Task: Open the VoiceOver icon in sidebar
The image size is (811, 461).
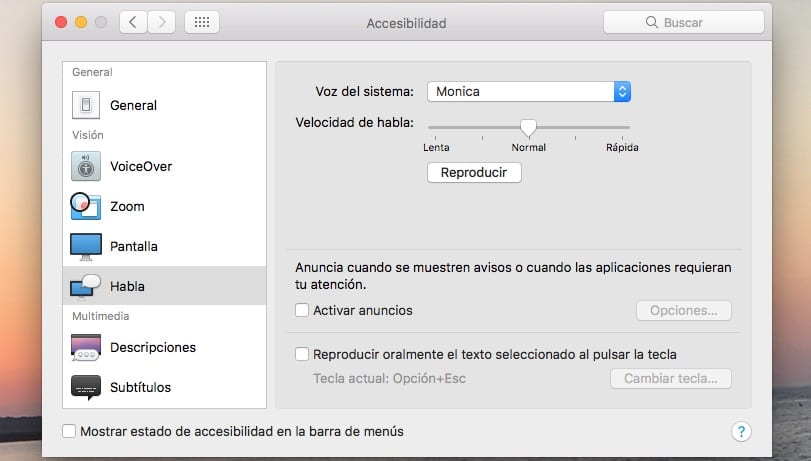Action: click(86, 166)
